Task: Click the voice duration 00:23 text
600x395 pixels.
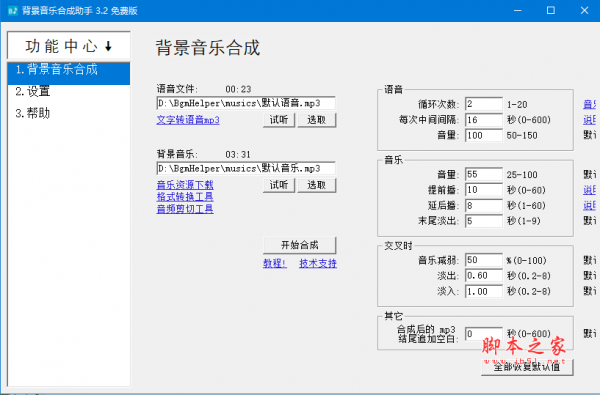Action: tap(238, 89)
